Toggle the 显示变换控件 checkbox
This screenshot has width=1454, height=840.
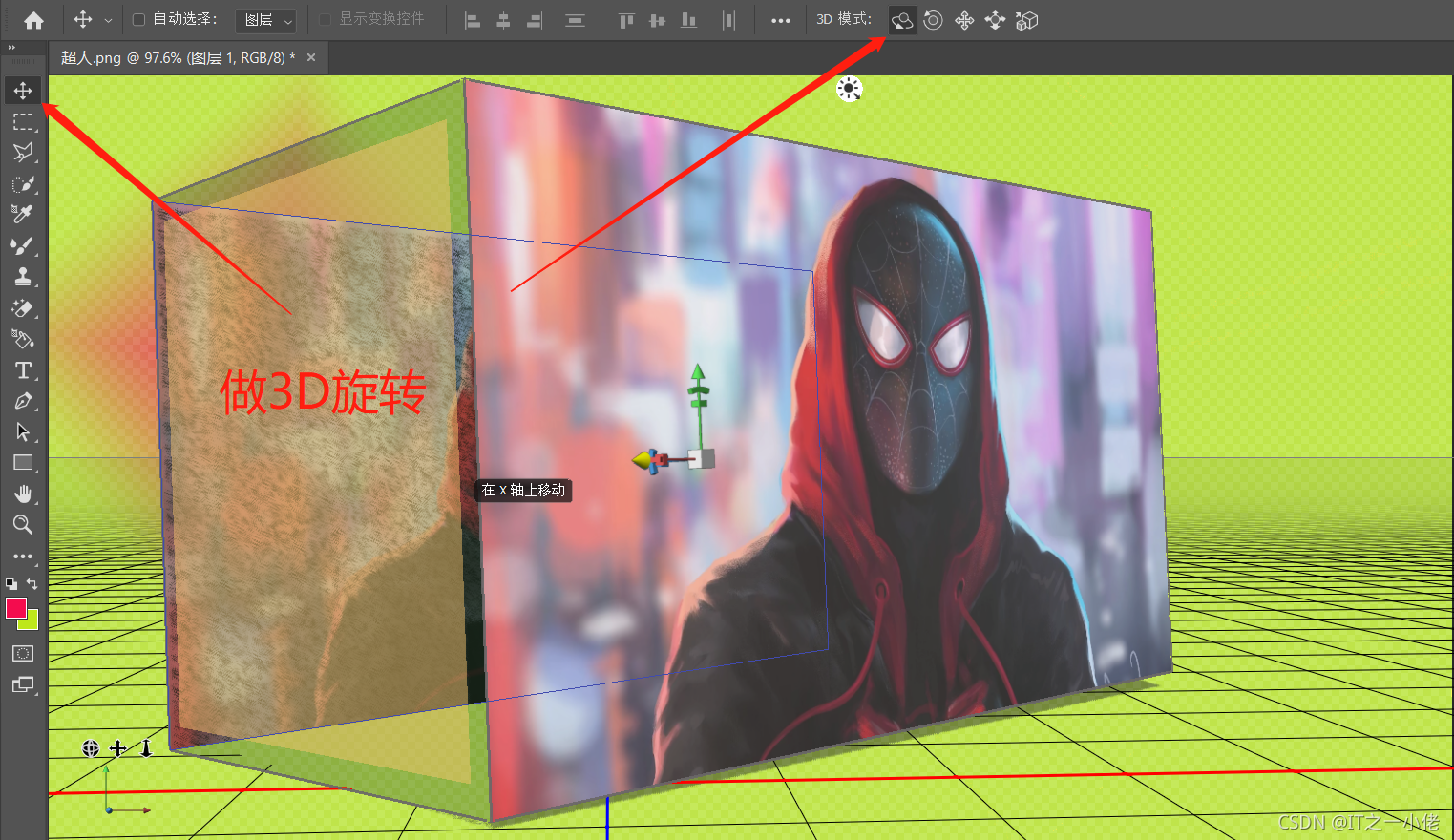pos(325,19)
